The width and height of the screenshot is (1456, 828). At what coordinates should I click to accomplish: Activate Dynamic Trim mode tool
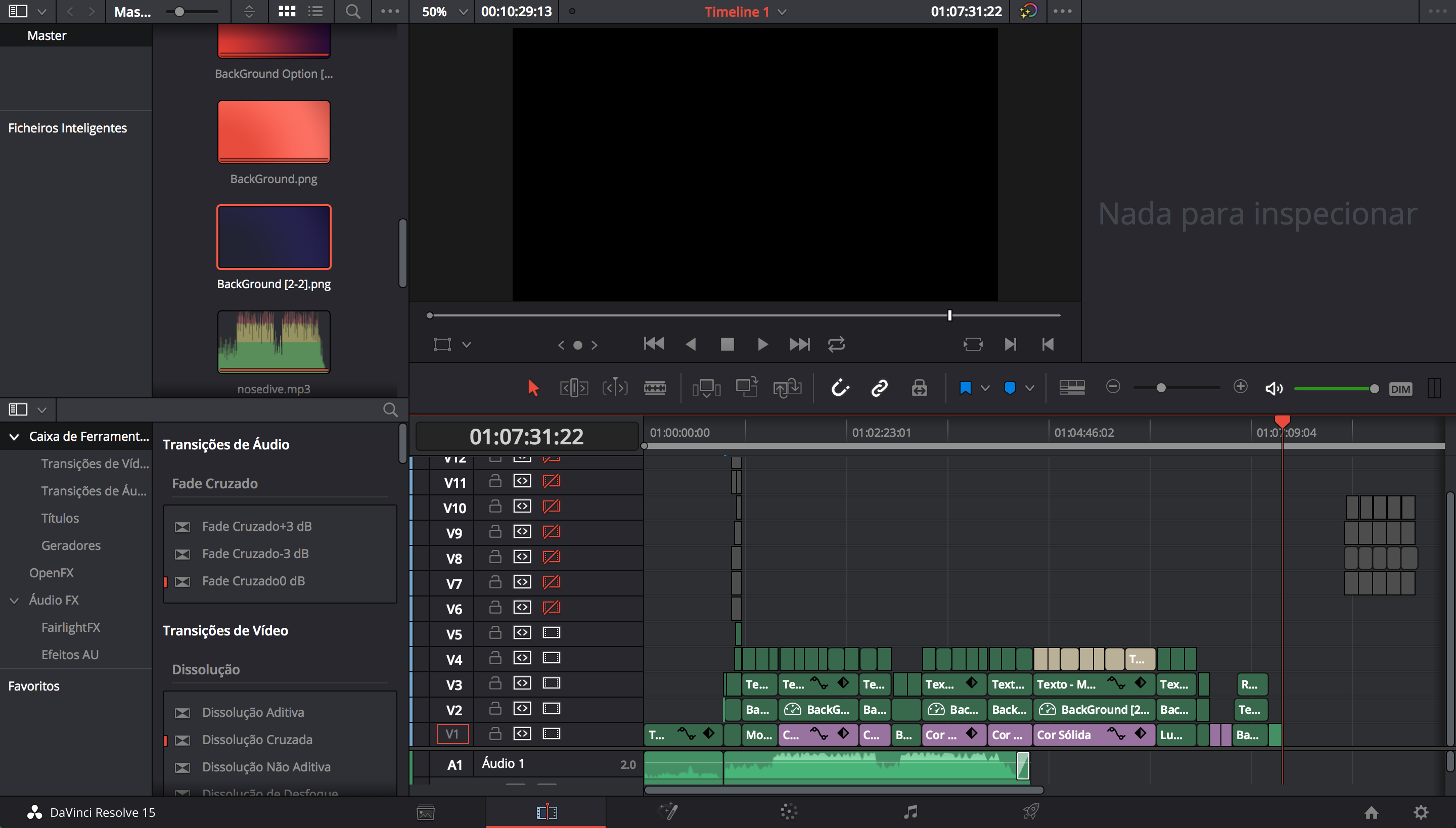(x=615, y=388)
